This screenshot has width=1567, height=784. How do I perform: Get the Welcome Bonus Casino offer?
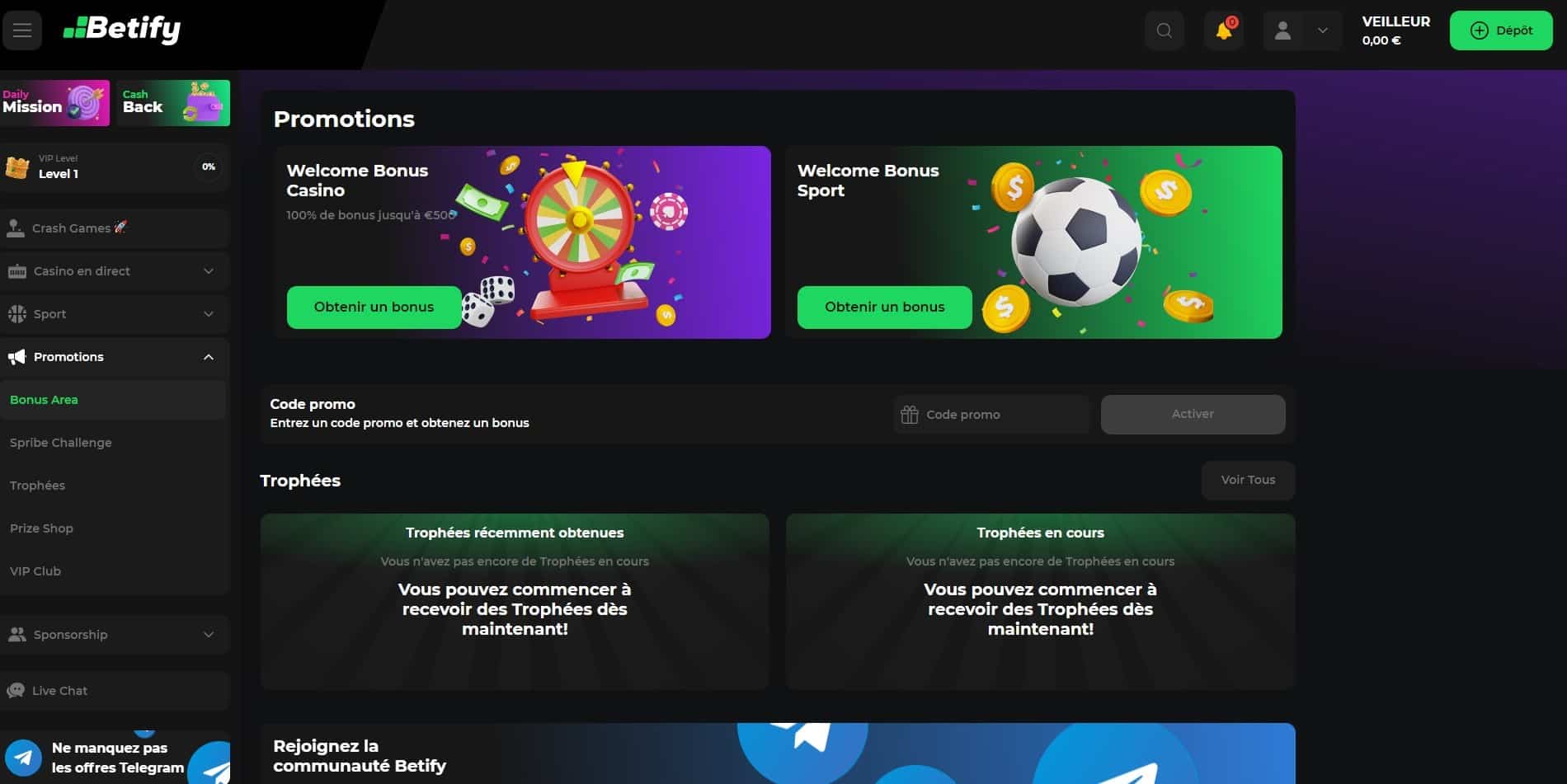374,307
